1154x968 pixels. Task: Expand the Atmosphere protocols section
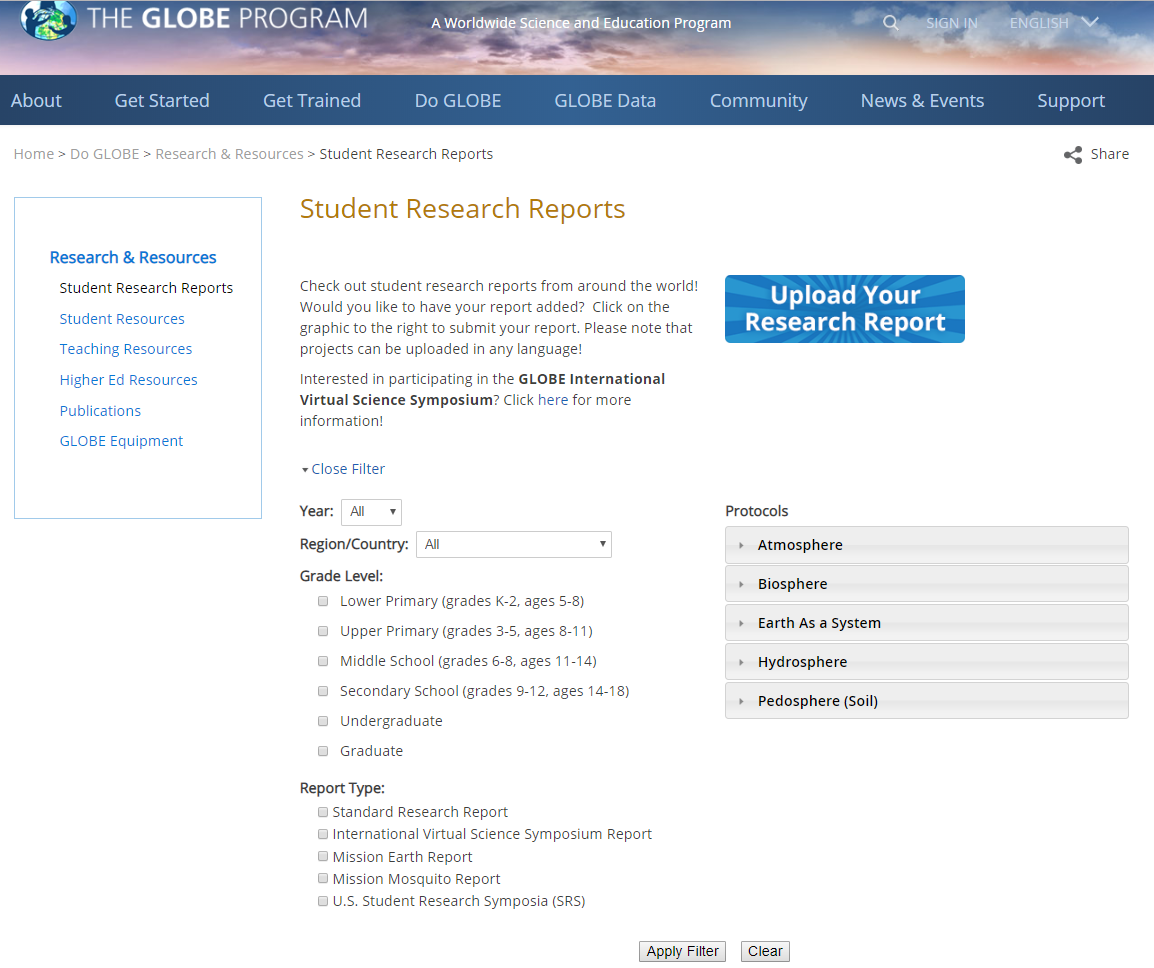[927, 545]
